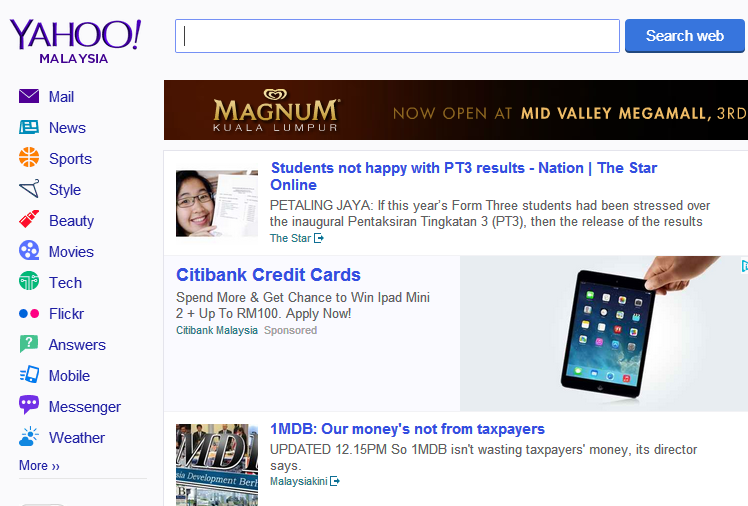Click the Tech icon in sidebar
The height and width of the screenshot is (506, 748).
coord(29,283)
